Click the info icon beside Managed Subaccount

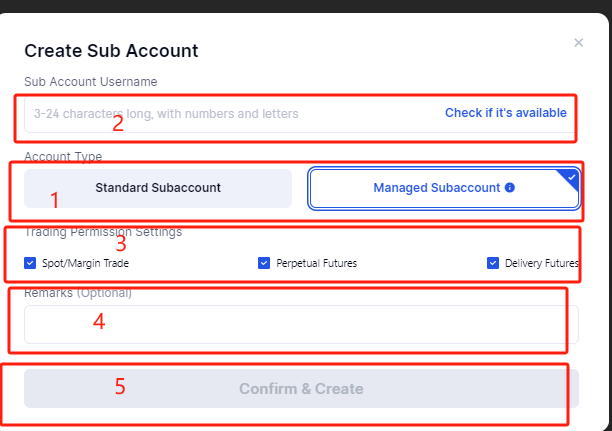coord(510,187)
